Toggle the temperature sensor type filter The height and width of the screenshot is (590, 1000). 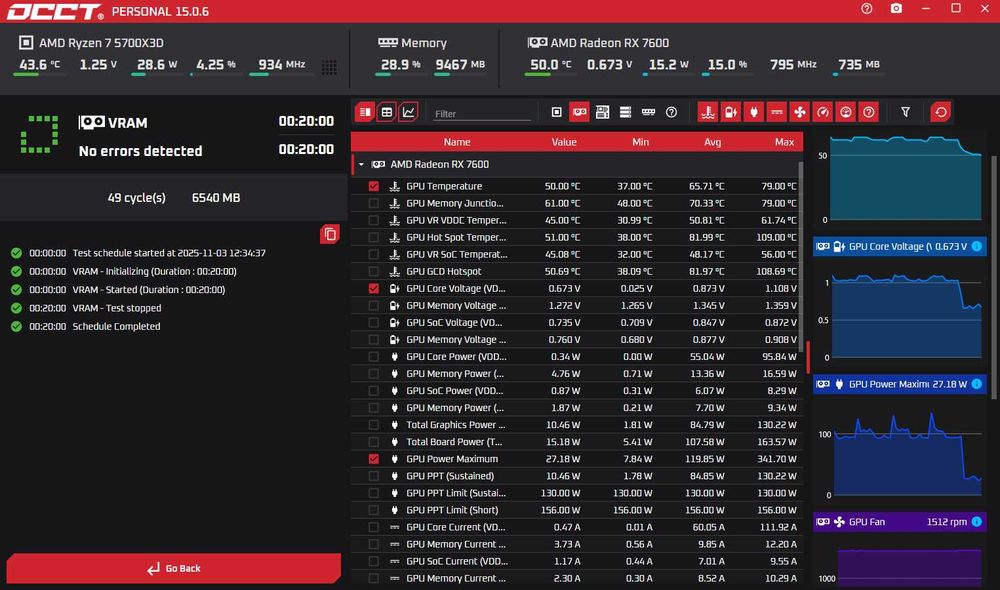708,112
